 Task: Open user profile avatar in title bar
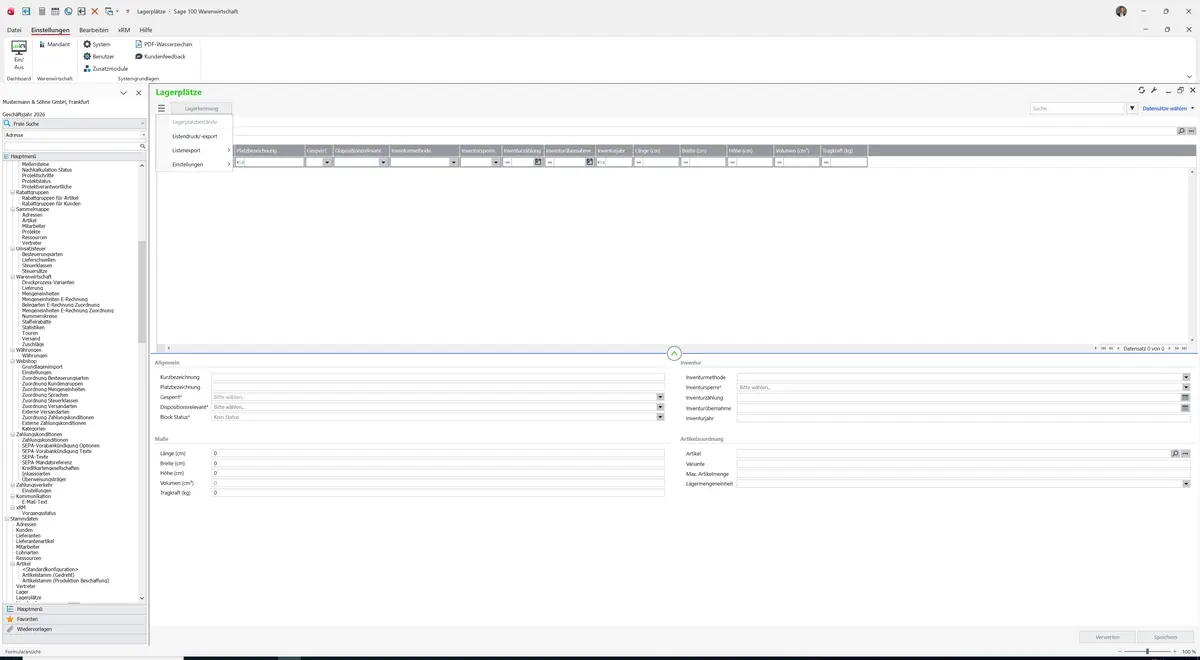coord(1121,11)
